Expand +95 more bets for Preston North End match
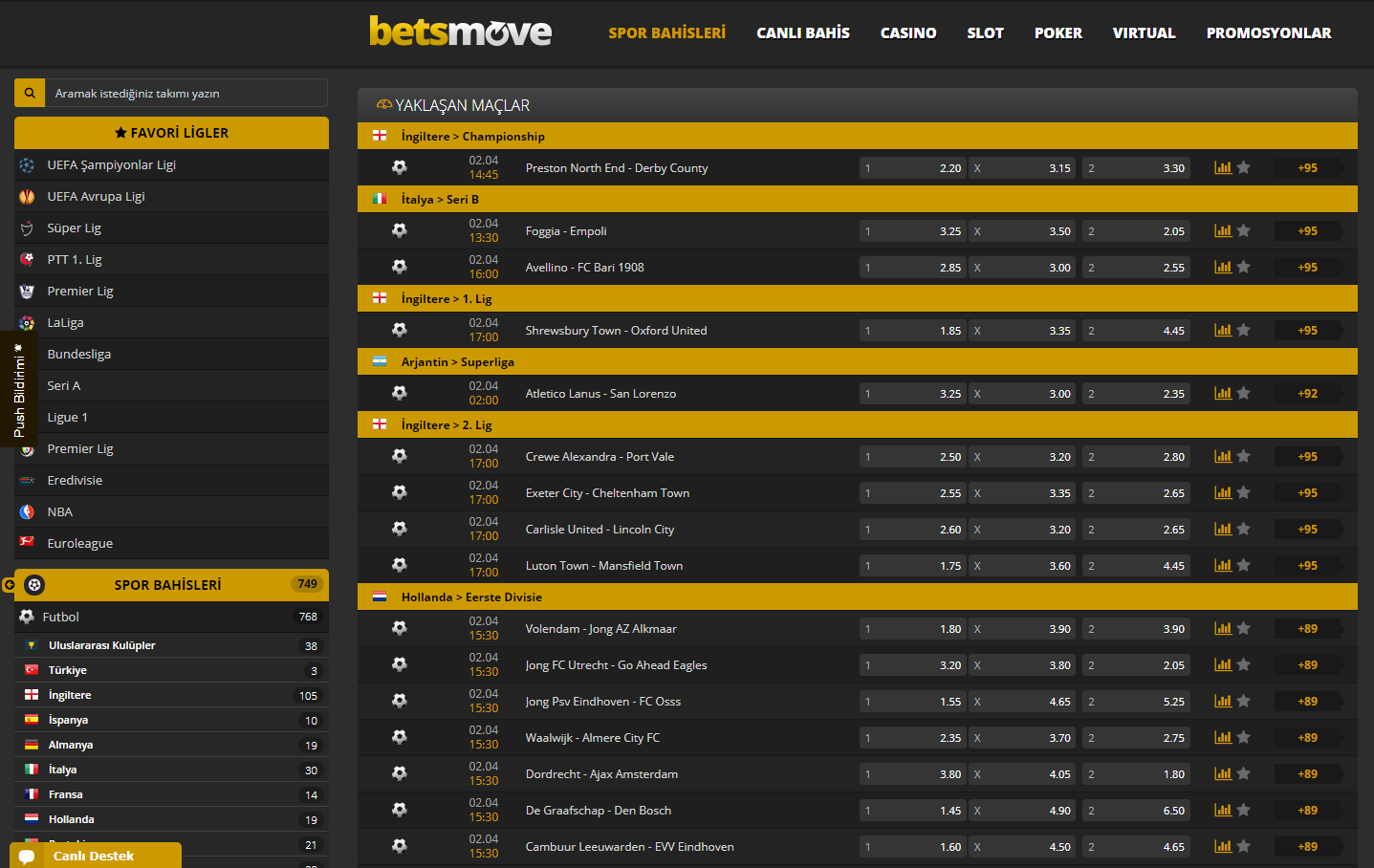 1307,167
